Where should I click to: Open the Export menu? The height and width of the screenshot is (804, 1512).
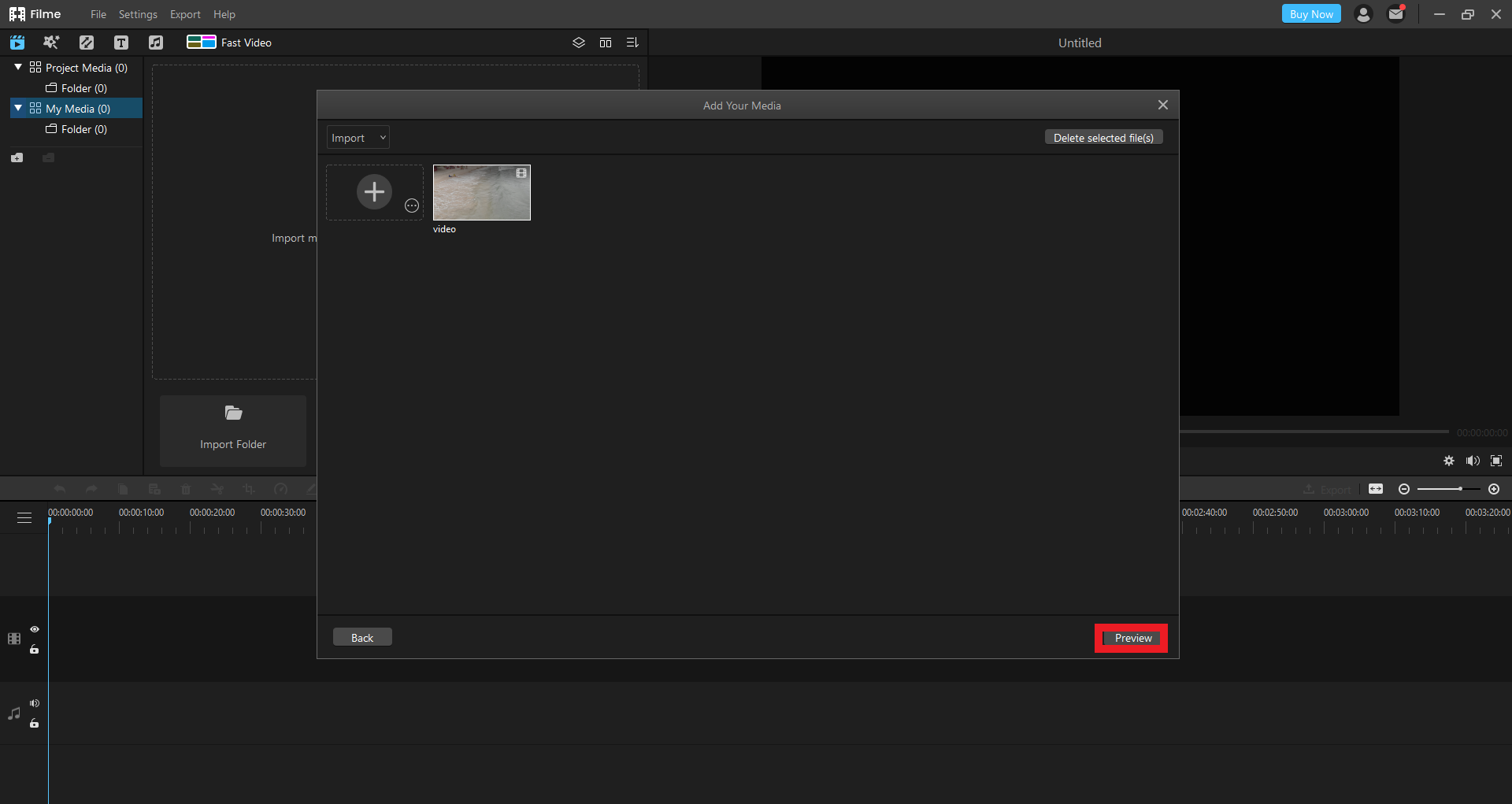(x=185, y=14)
